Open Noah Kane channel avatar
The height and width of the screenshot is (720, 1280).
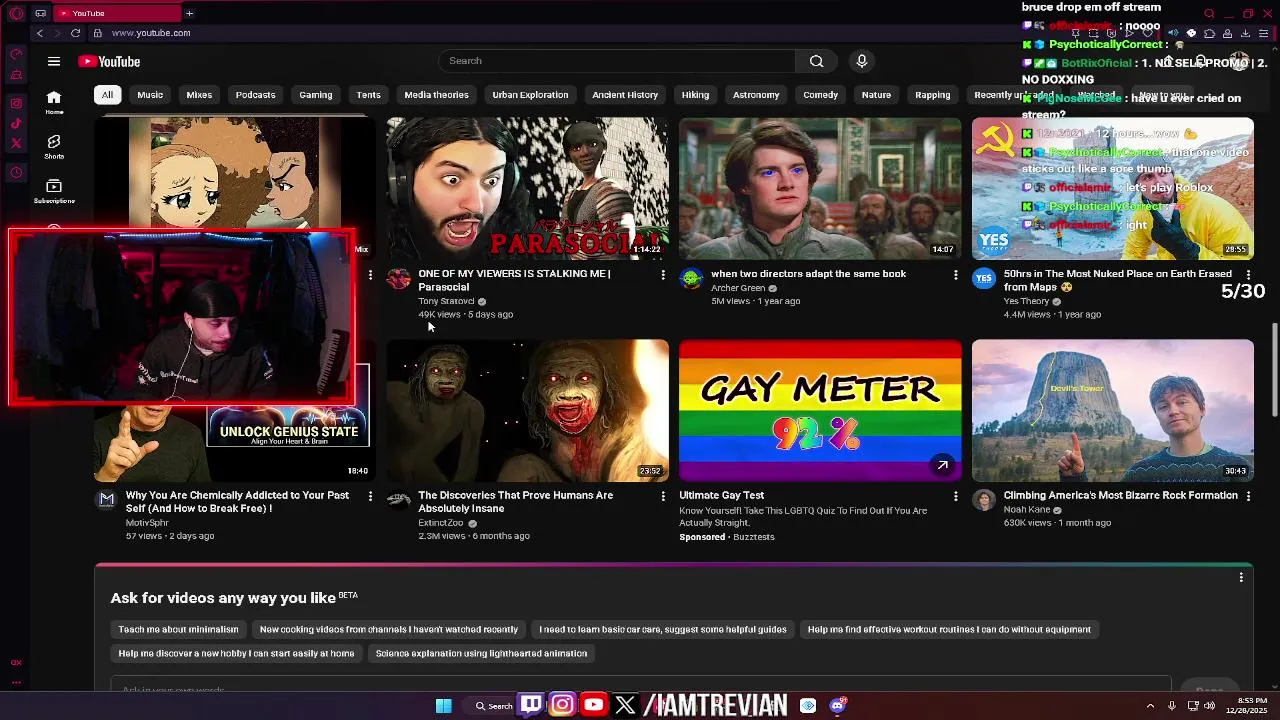coord(984,500)
